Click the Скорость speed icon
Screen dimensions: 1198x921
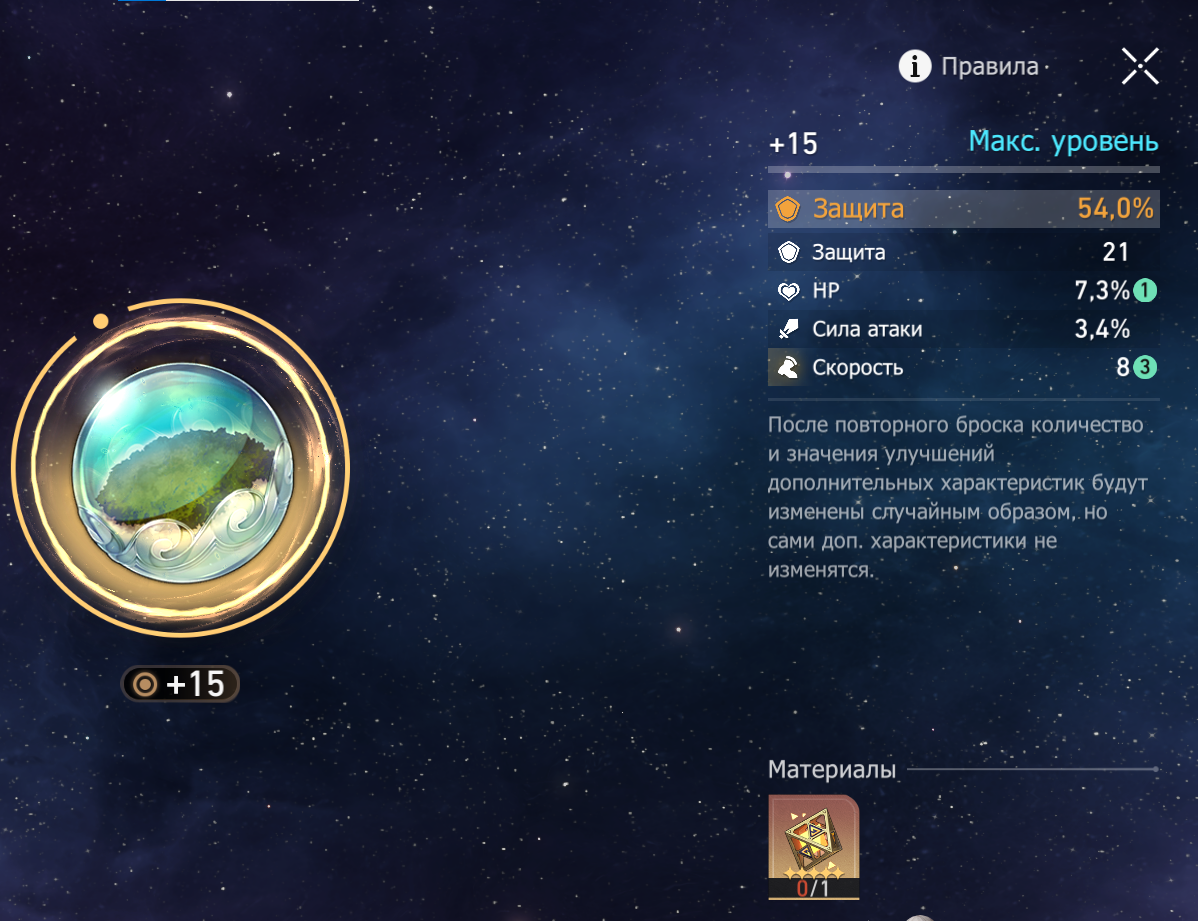pyautogui.click(x=788, y=368)
